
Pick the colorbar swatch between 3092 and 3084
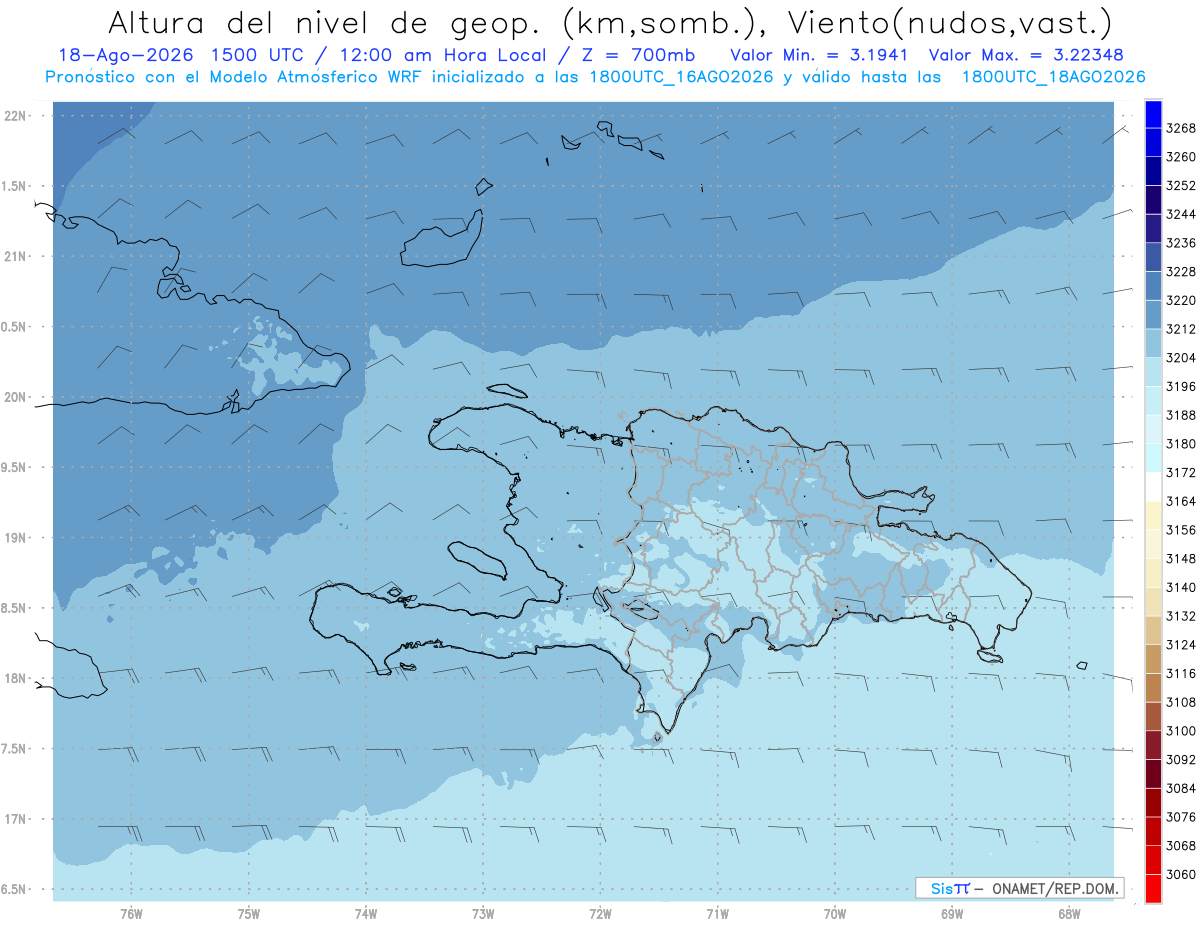[x=1153, y=774]
